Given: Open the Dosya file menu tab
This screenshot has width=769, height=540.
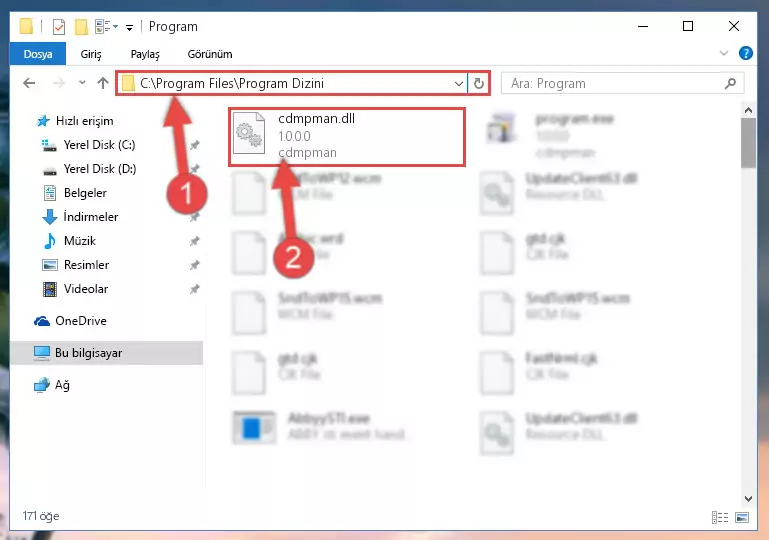Looking at the screenshot, I should [38, 54].
